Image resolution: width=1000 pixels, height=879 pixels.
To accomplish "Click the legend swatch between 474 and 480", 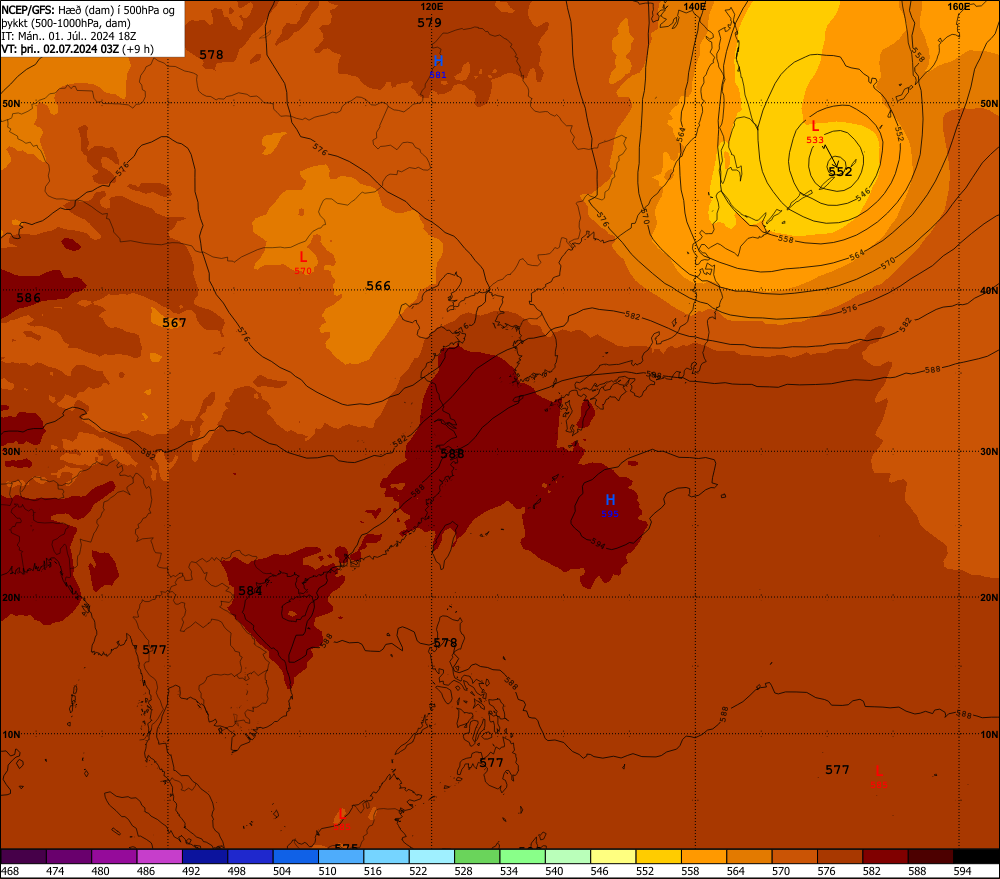I will [69, 856].
